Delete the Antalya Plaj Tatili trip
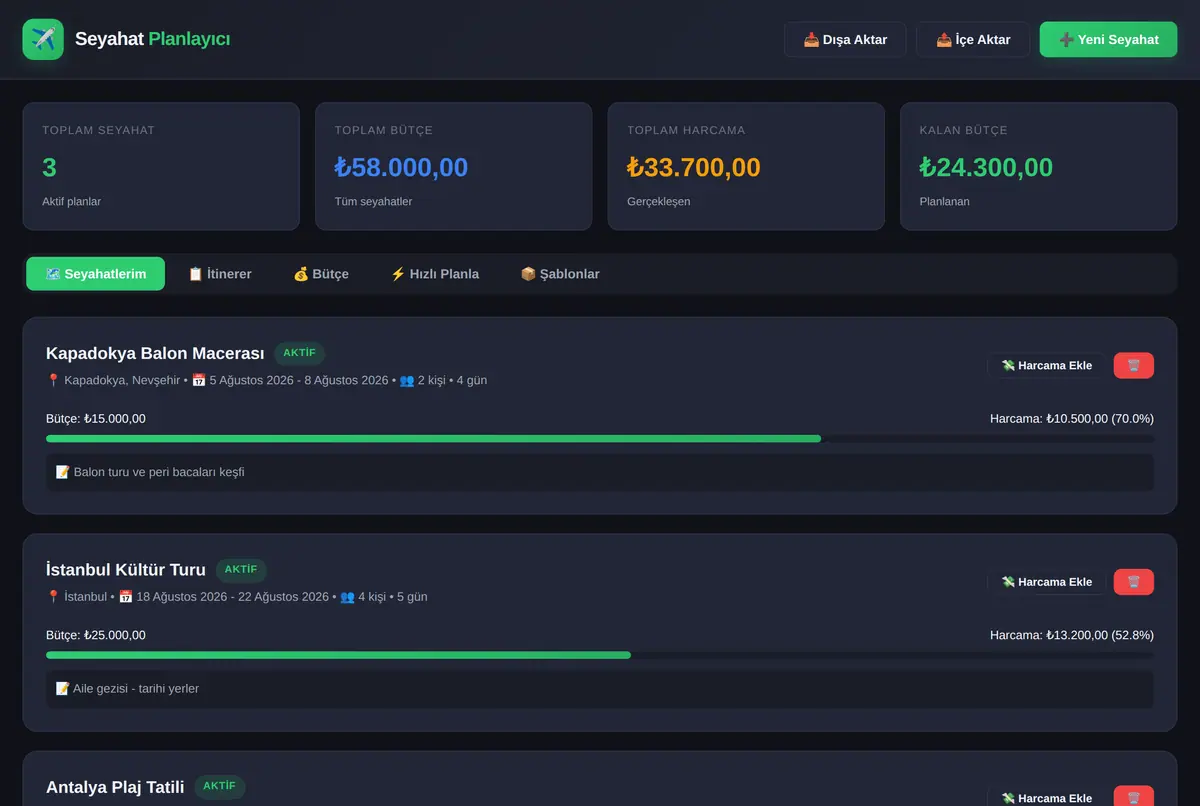This screenshot has height=806, width=1200. (x=1133, y=797)
